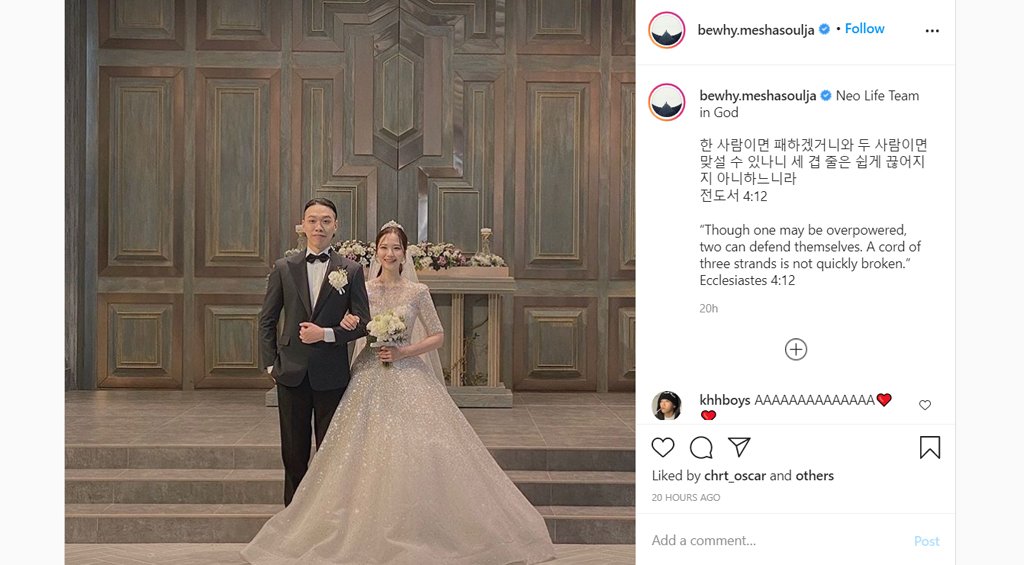Image resolution: width=1024 pixels, height=565 pixels.
Task: Open bewhy.meshasoulja profile picture in header
Action: pyautogui.click(x=666, y=30)
